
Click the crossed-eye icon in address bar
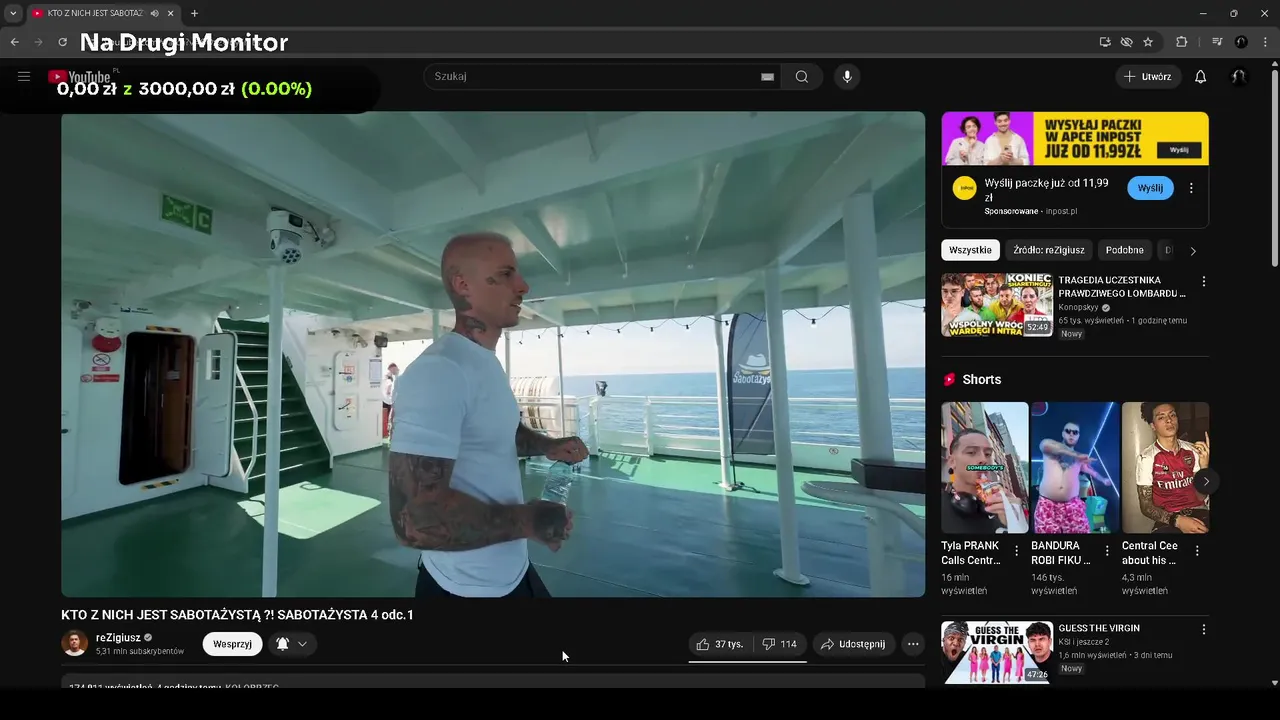click(1127, 42)
